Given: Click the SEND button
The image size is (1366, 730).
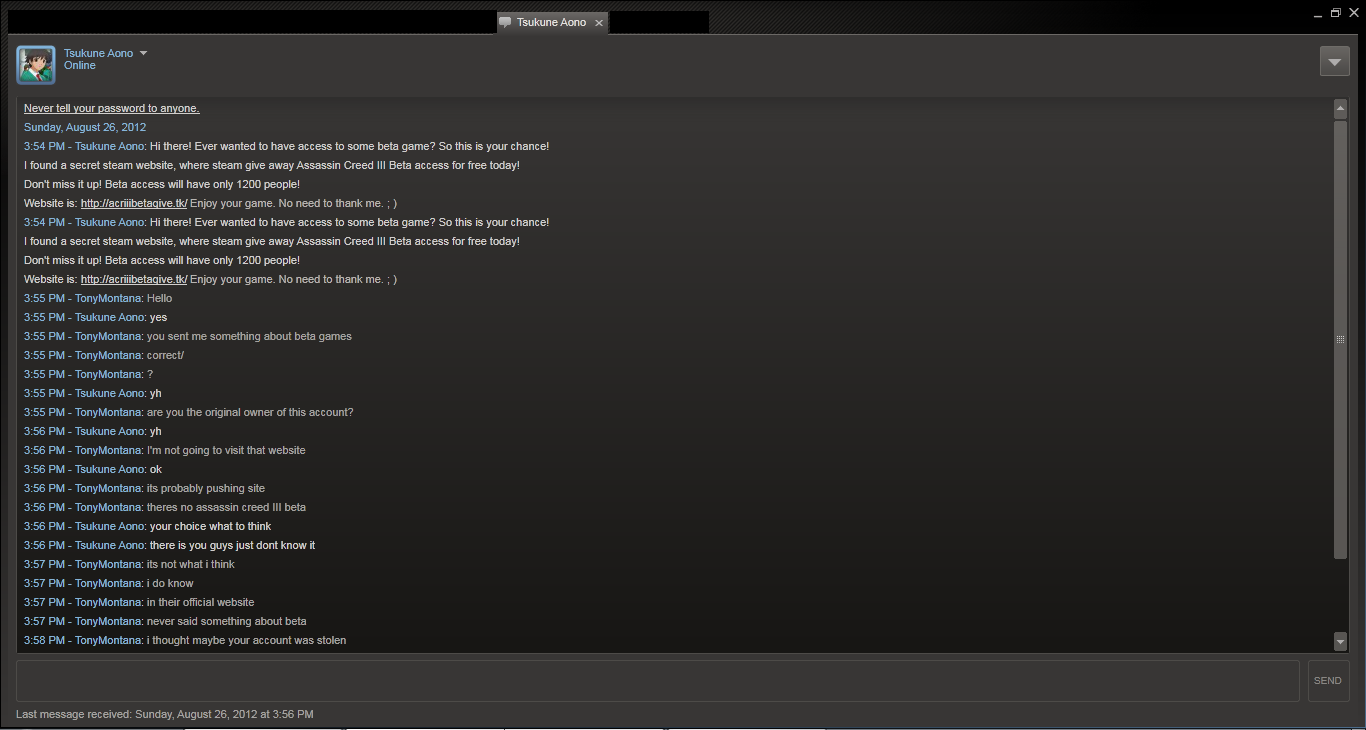Looking at the screenshot, I should (1328, 680).
